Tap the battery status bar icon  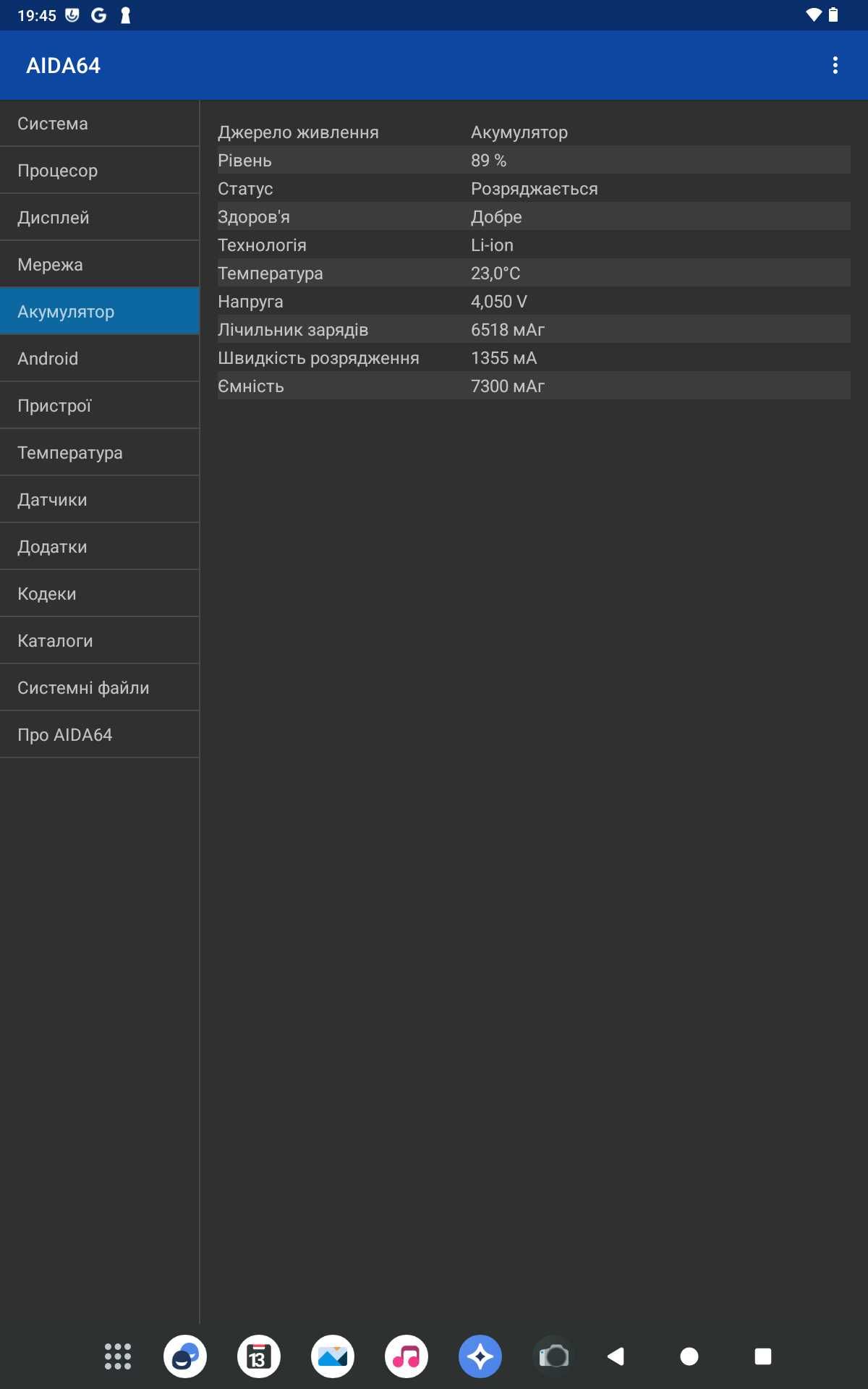pos(833,15)
